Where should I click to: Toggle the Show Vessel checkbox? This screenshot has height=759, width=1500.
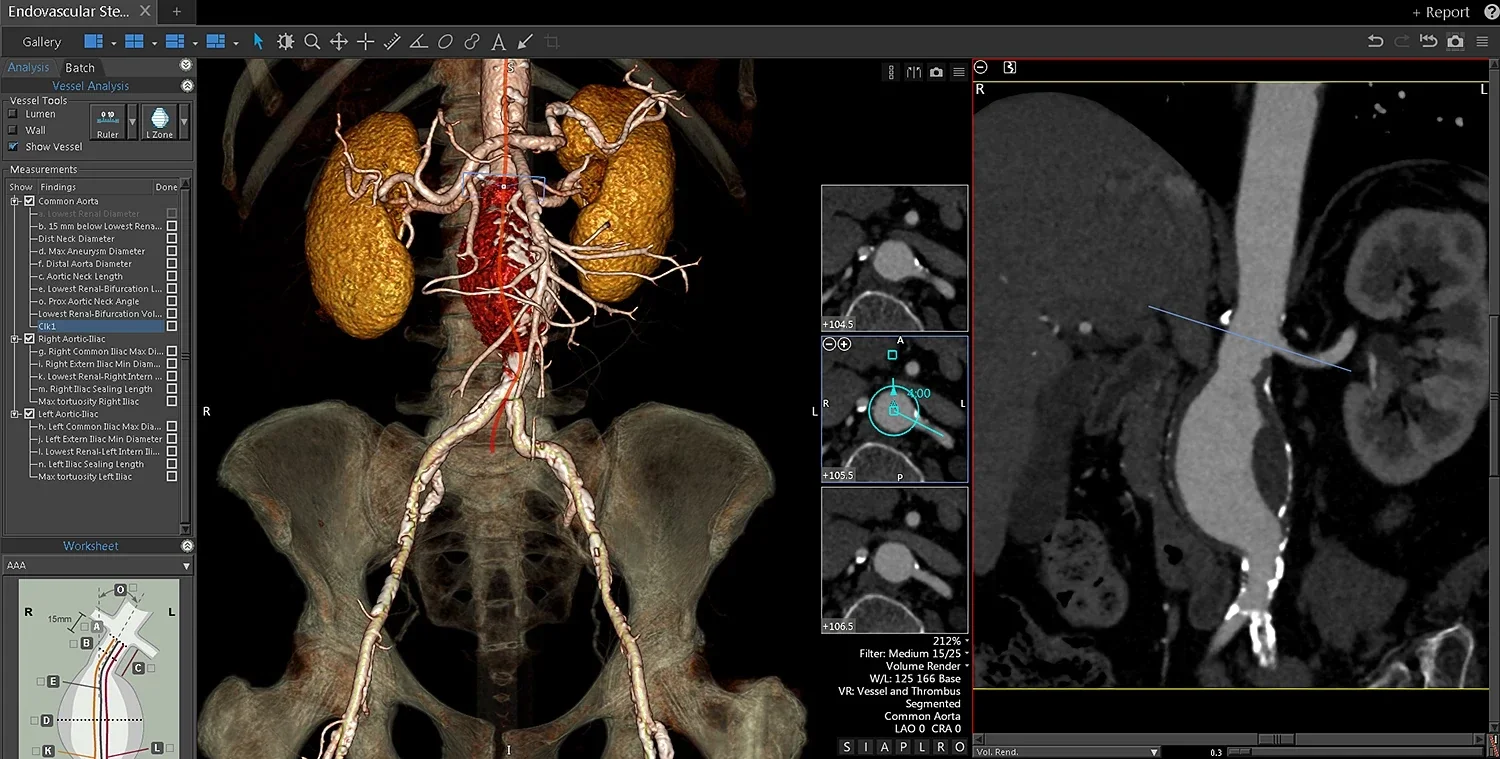tap(13, 146)
